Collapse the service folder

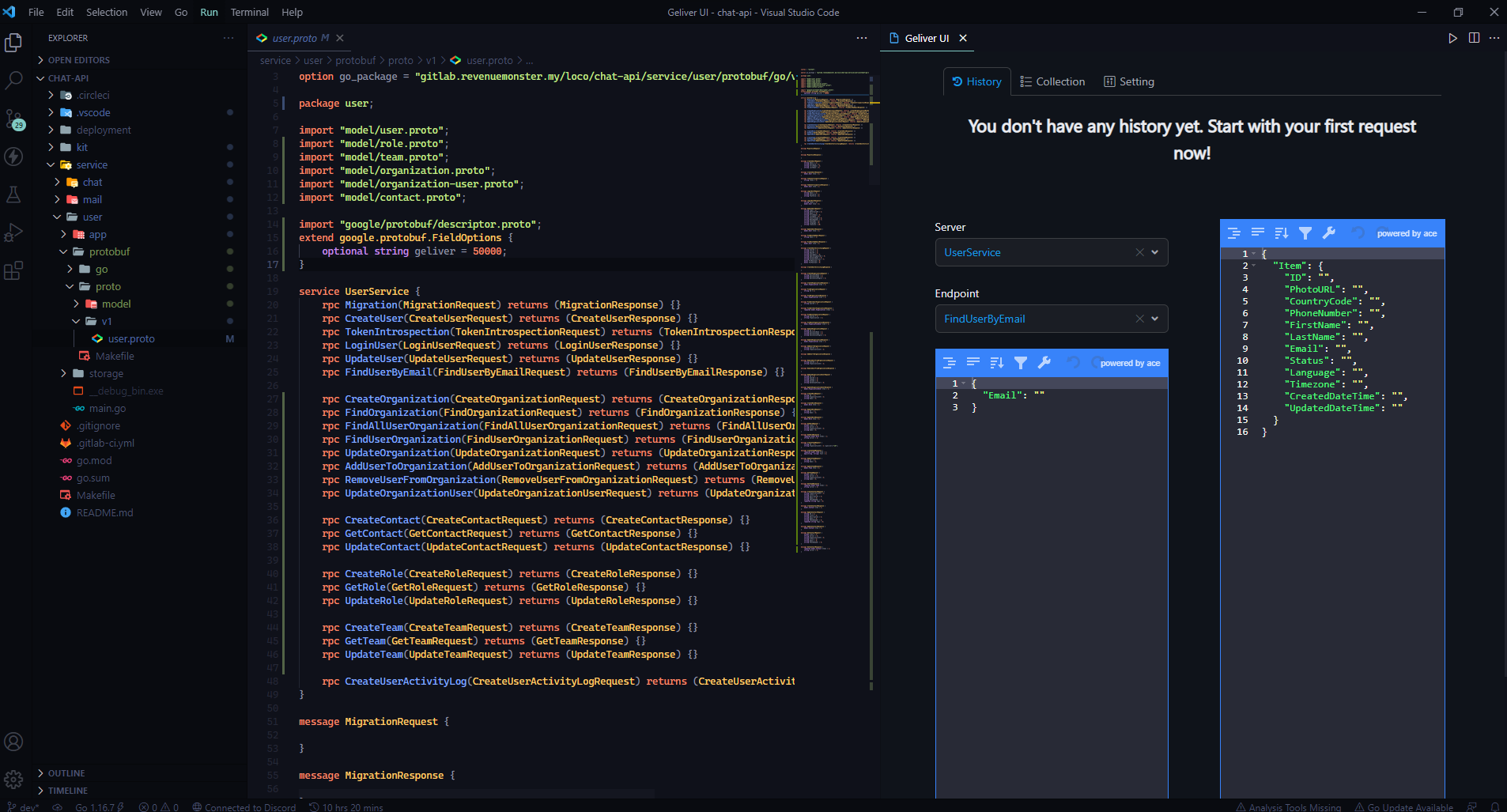point(141,164)
